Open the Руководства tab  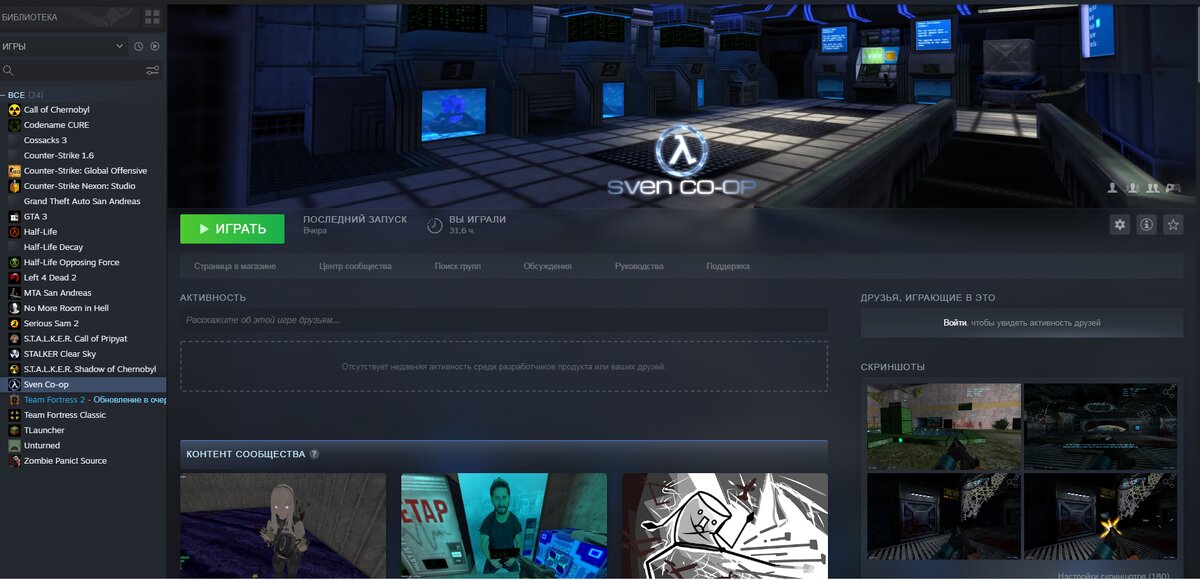639,266
